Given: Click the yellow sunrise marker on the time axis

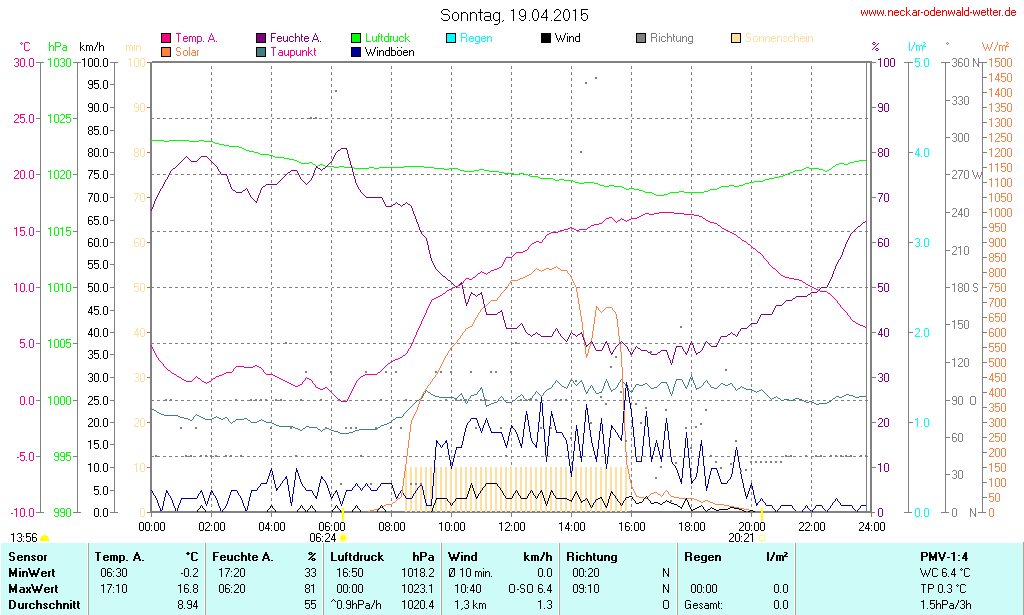Looking at the screenshot, I should click(343, 516).
